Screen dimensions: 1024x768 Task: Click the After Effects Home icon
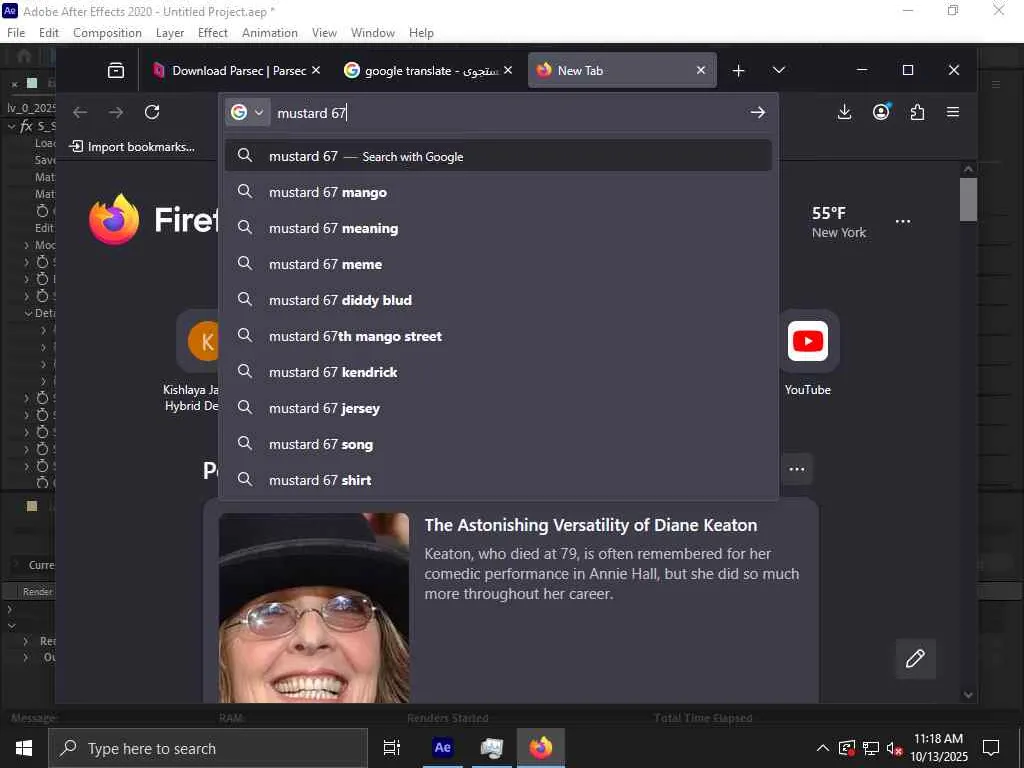(x=24, y=56)
